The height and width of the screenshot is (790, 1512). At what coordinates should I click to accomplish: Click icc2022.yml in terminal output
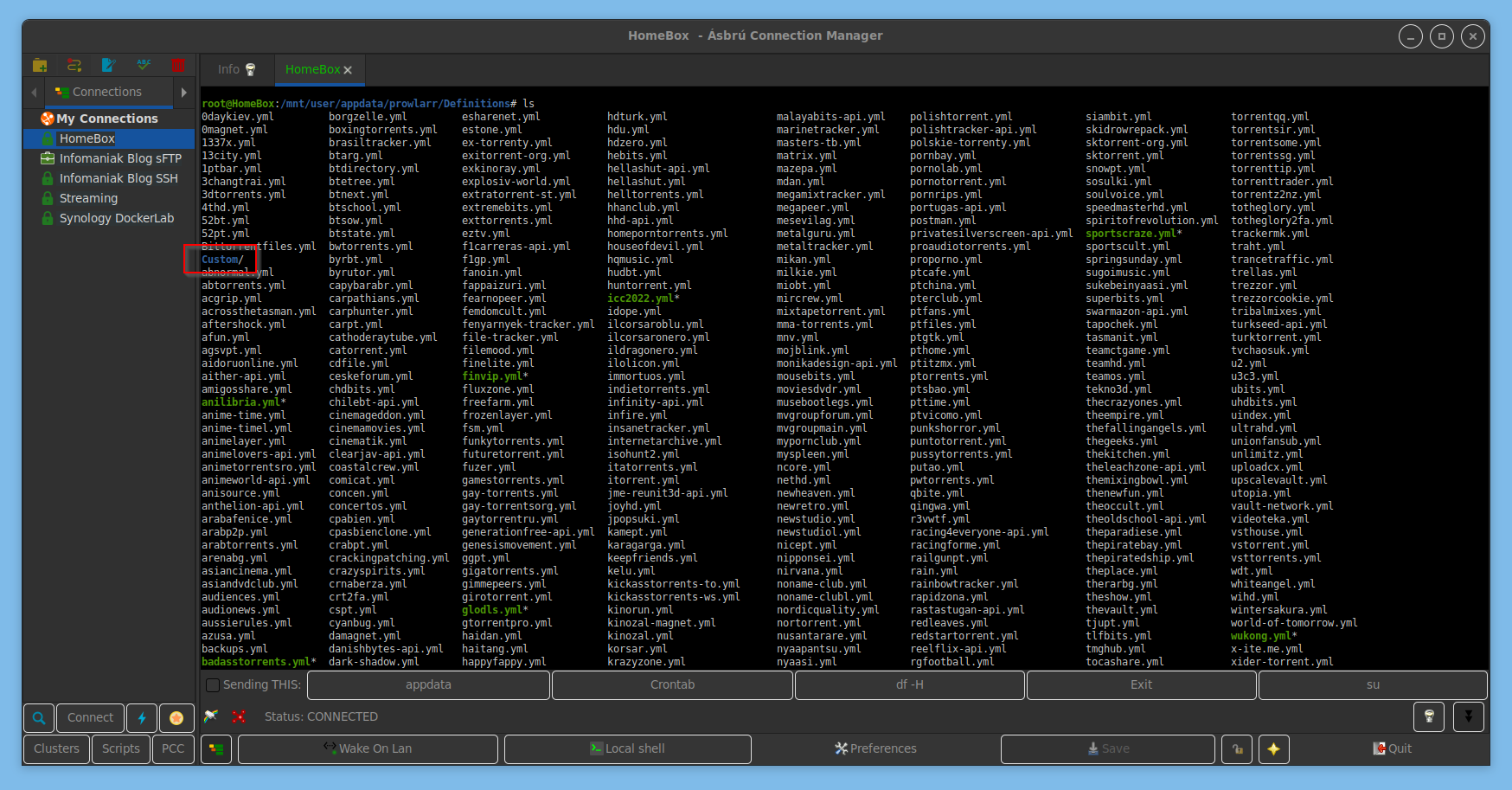[x=641, y=299]
